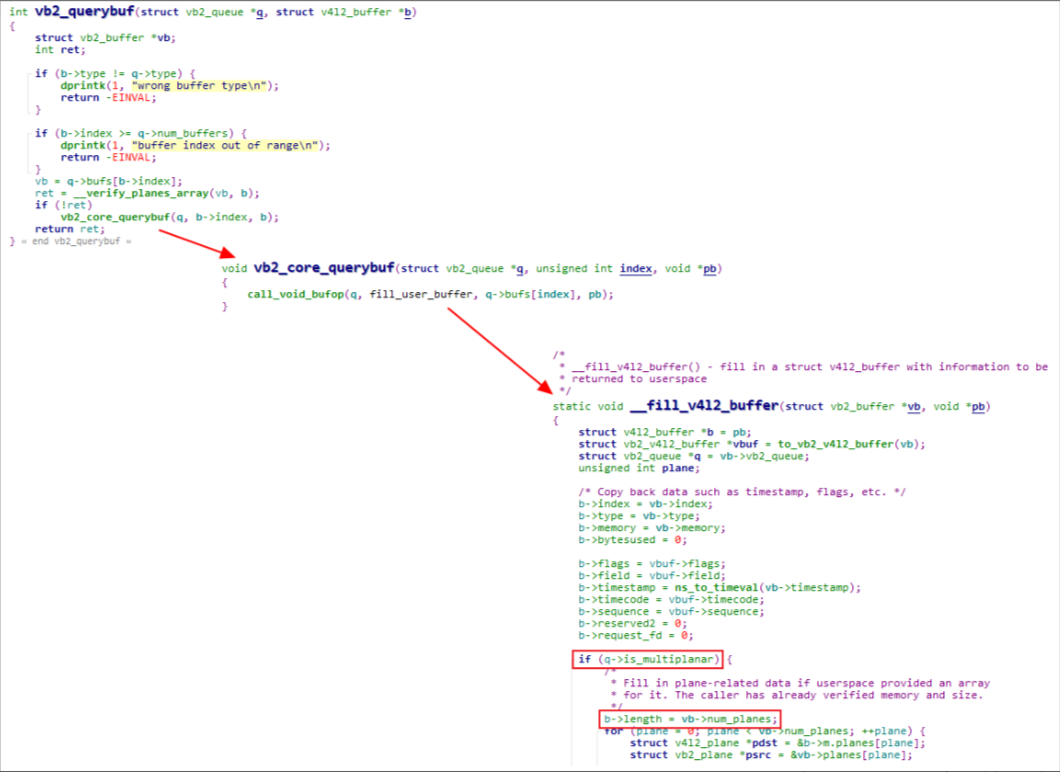1060x772 pixels.
Task: Click the underlined 'b' parameter in the vb2_querybuf signature
Action: click(407, 12)
